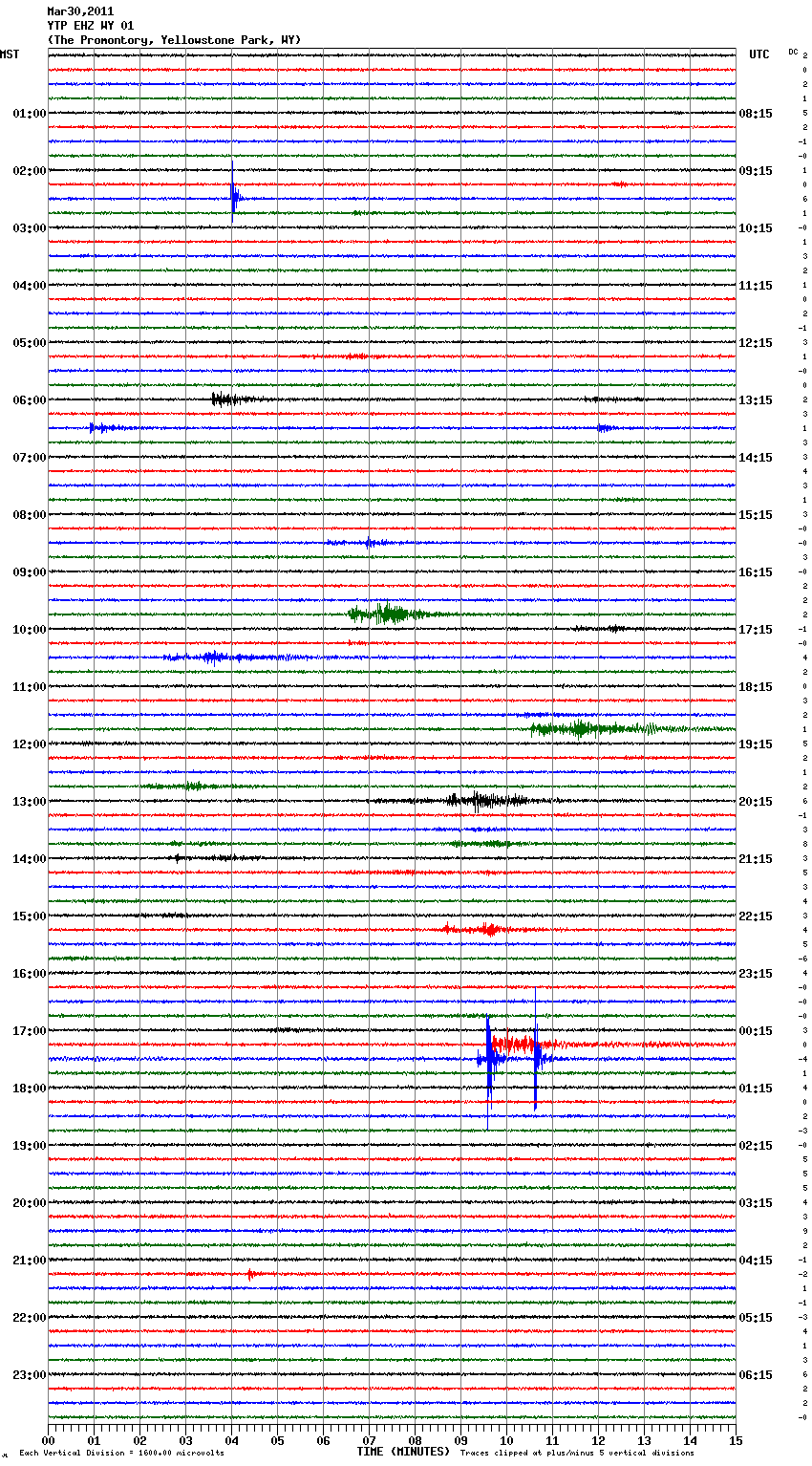812x1466 pixels.
Task: Select the 20:00 MST time label
Action: (x=30, y=1203)
